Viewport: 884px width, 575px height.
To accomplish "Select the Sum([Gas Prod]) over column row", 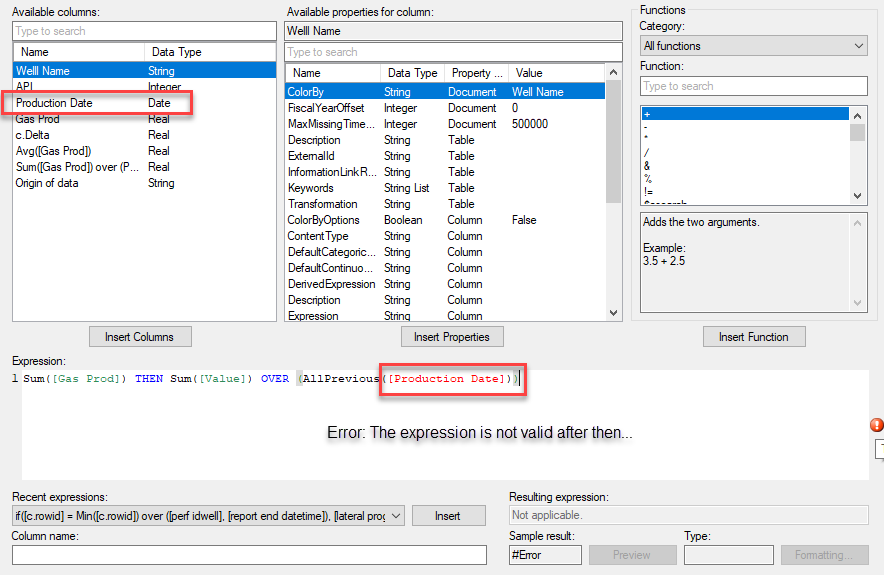I will tap(144, 167).
